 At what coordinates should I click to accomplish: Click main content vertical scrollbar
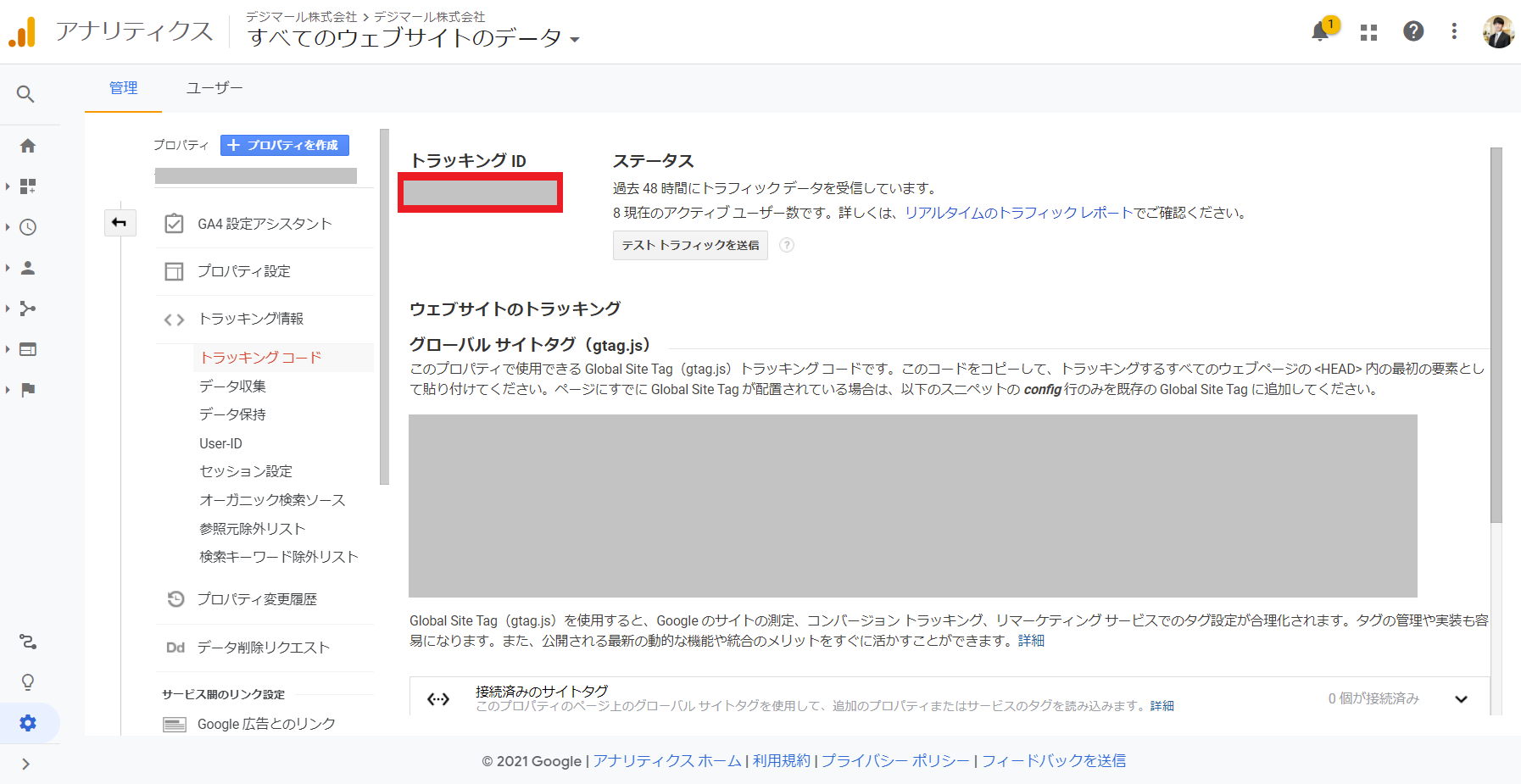pyautogui.click(x=1496, y=335)
